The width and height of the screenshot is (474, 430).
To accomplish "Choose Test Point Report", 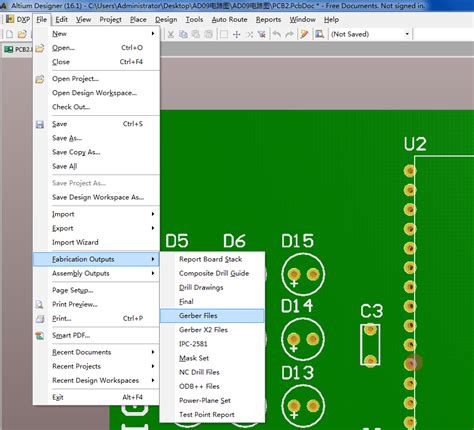I will pyautogui.click(x=212, y=415).
